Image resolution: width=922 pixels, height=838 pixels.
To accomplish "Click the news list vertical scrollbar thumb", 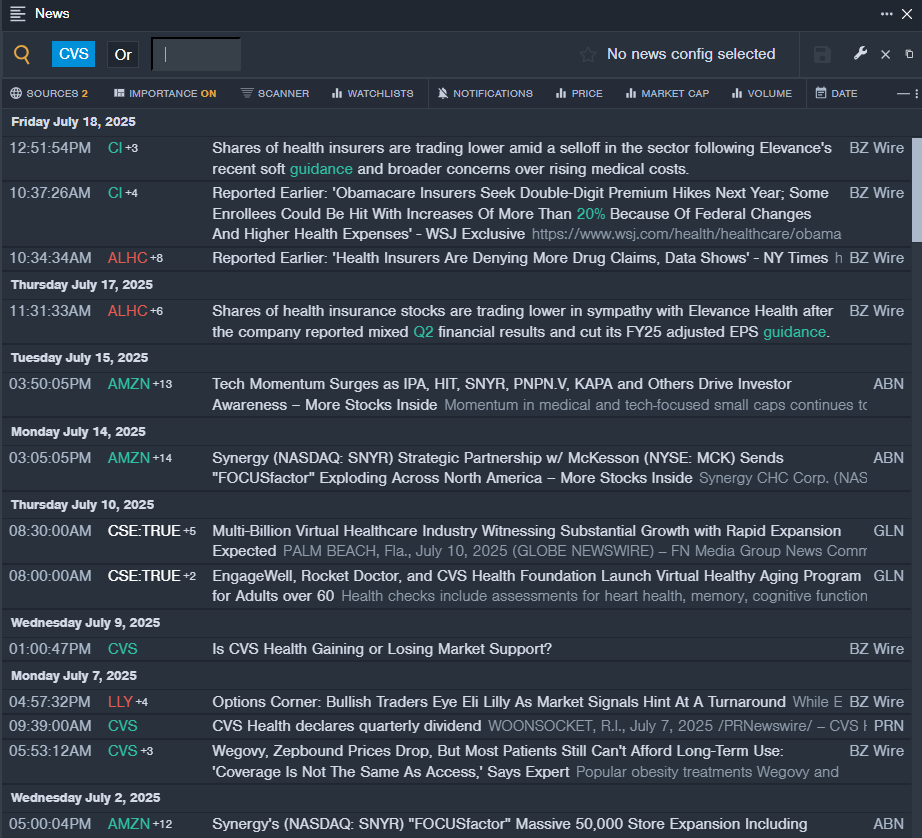I will pos(917,190).
